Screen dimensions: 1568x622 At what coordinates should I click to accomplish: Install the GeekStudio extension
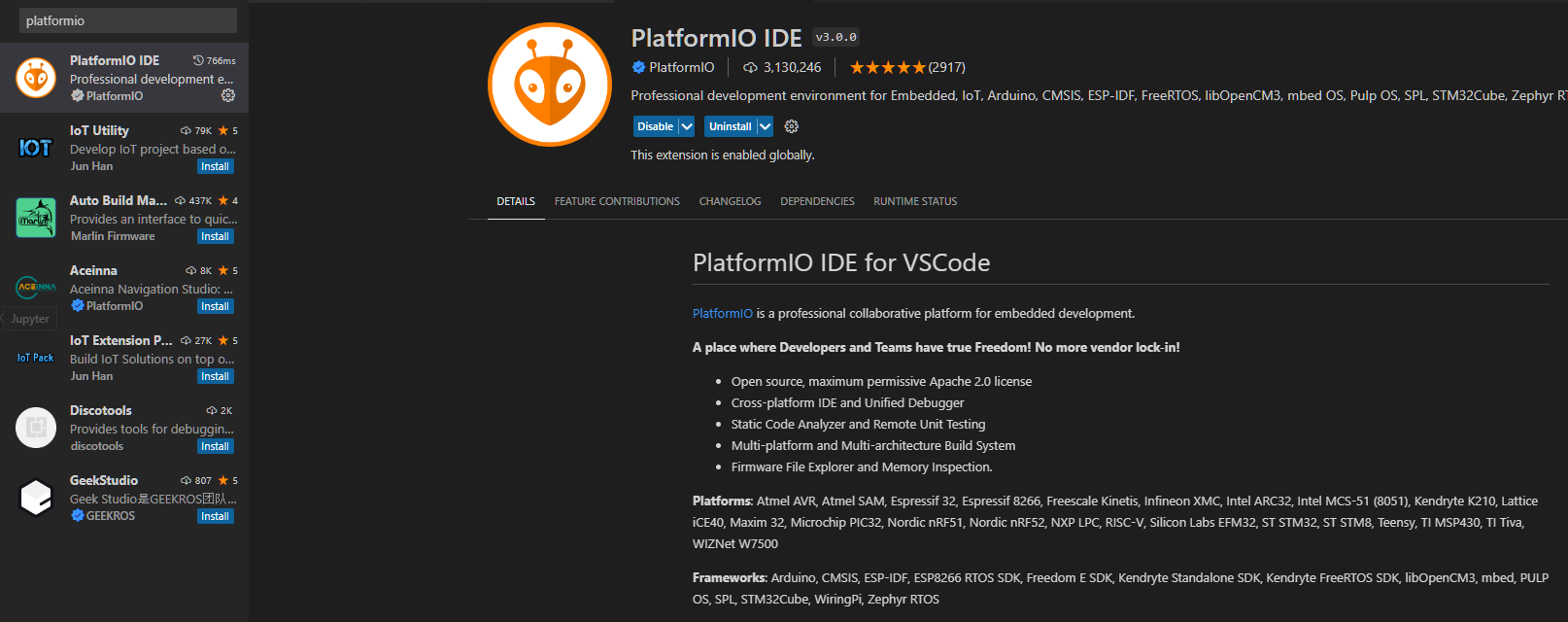215,516
